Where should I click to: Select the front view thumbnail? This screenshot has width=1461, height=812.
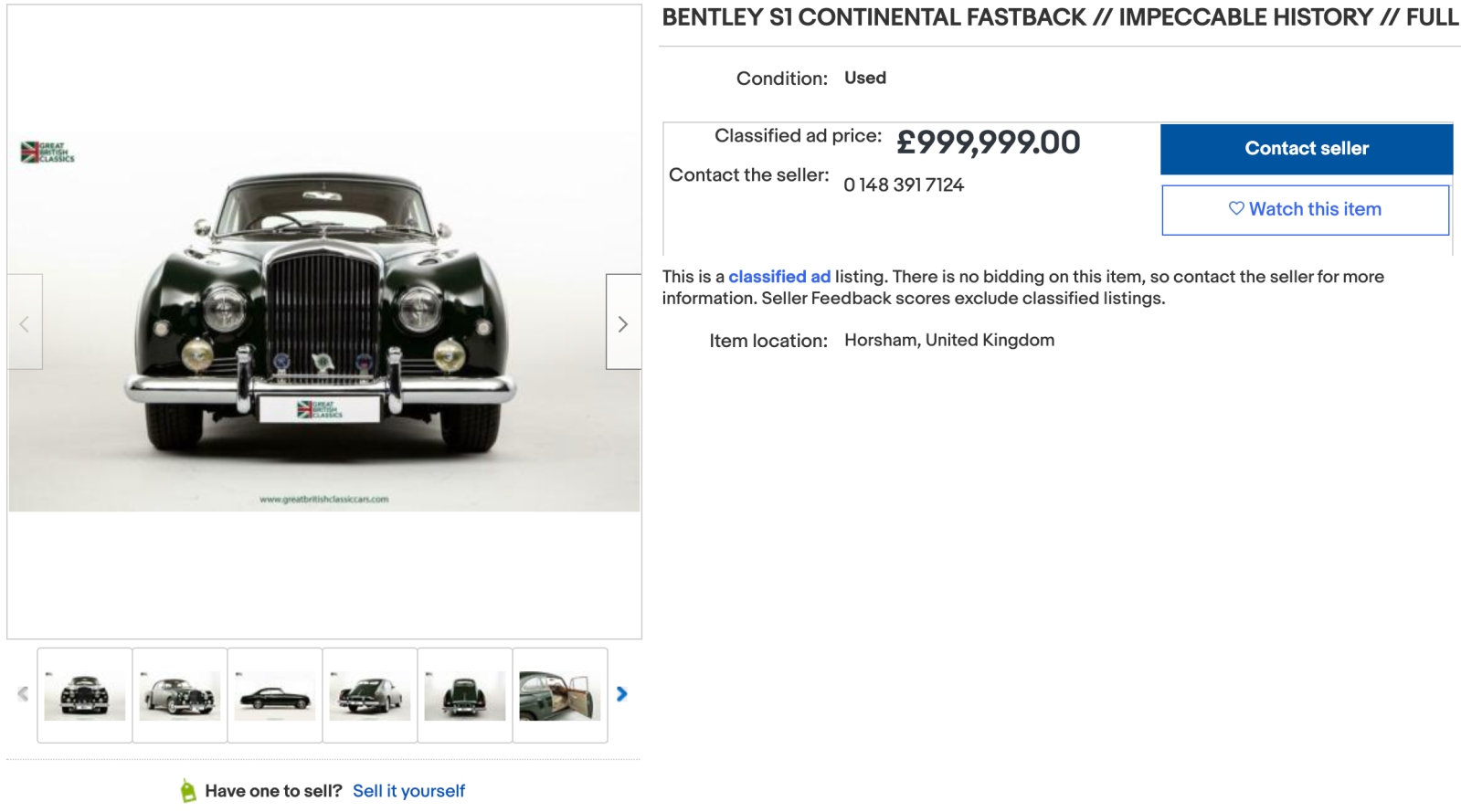85,695
